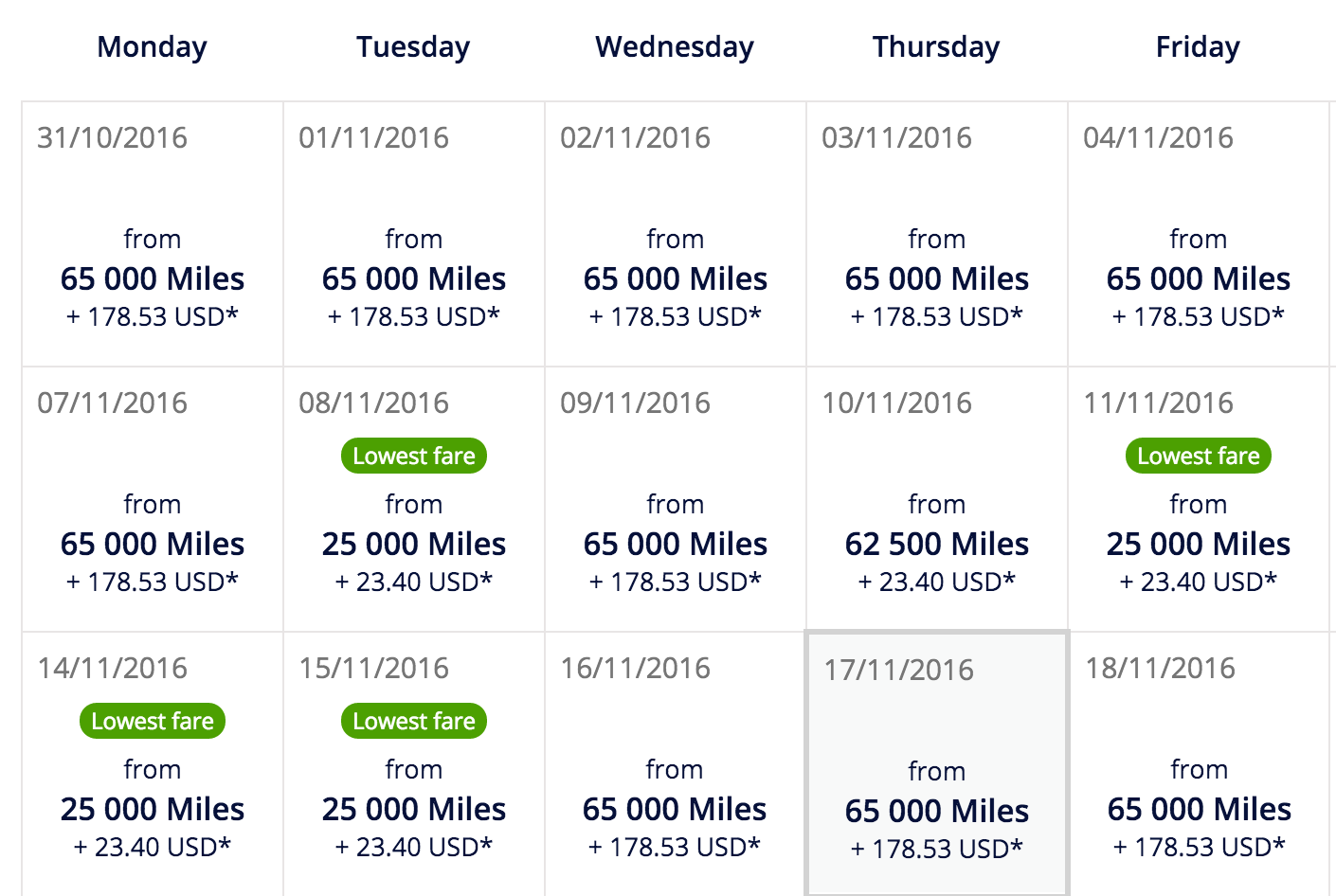Image resolution: width=1336 pixels, height=896 pixels.
Task: Click Lowest fare badge on 08/11/2016
Action: point(414,456)
